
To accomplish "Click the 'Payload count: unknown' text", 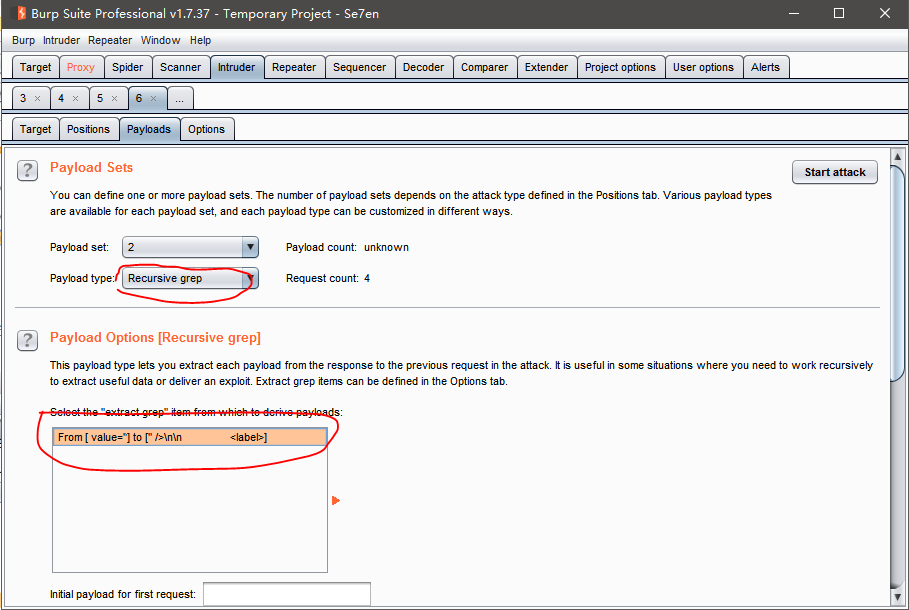I will tap(347, 247).
